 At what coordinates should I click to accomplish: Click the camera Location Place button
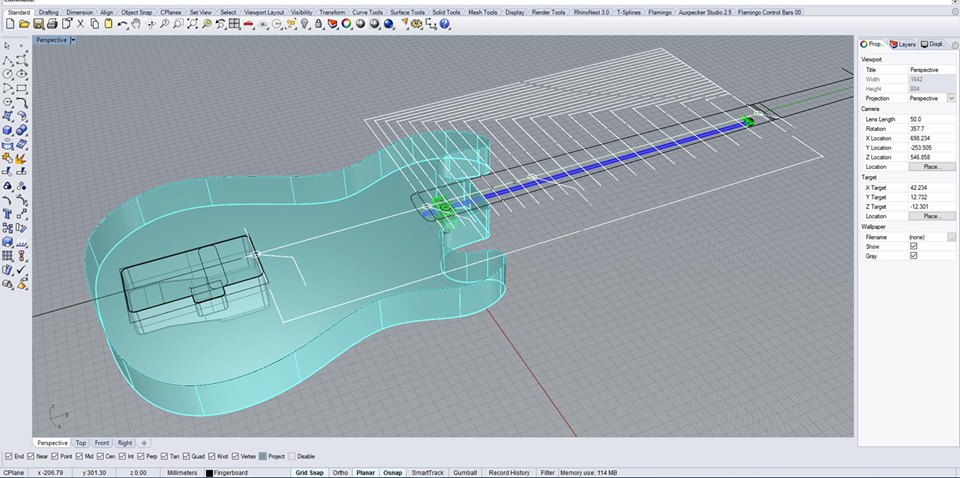(x=932, y=167)
